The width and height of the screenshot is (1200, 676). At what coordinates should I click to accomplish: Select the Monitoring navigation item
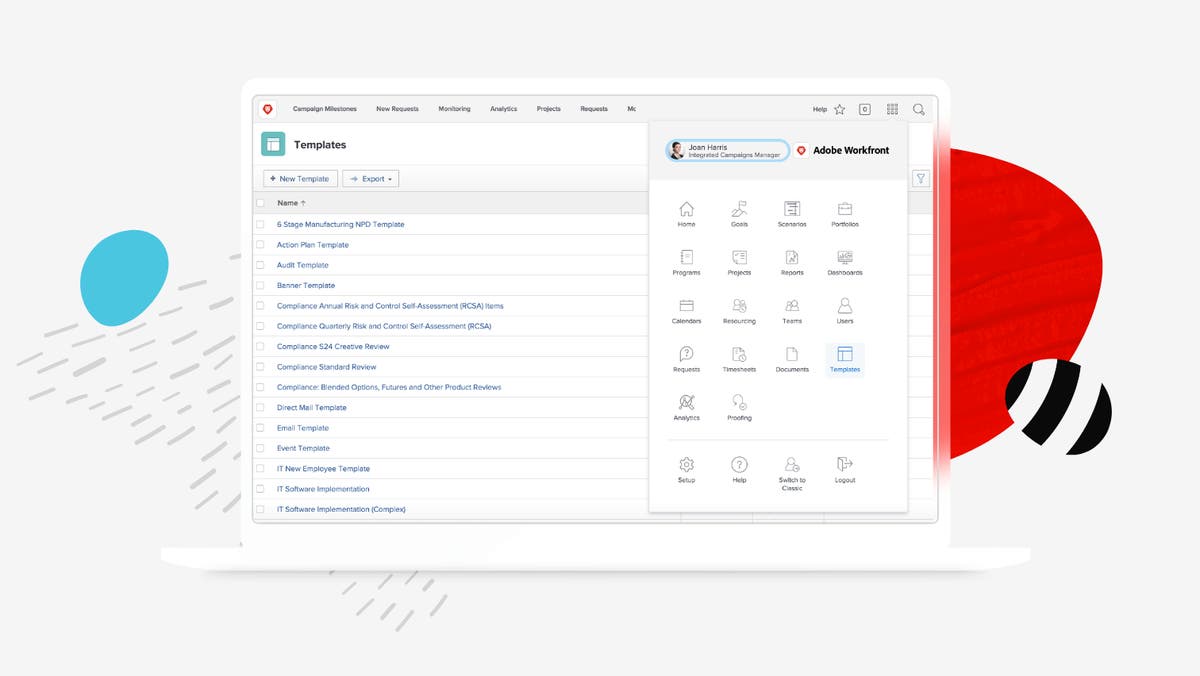pos(454,109)
